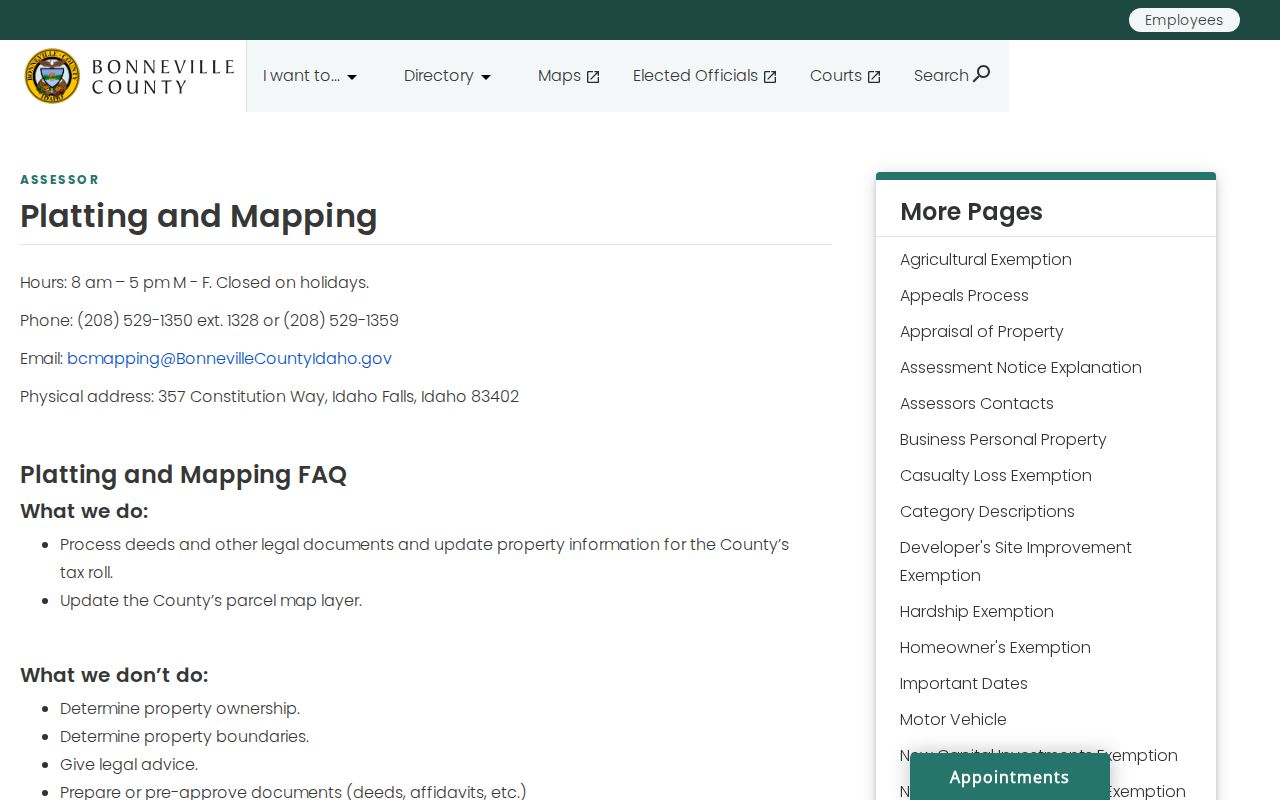1280x800 pixels.
Task: Expand the Directory dropdown arrow
Action: [486, 77]
